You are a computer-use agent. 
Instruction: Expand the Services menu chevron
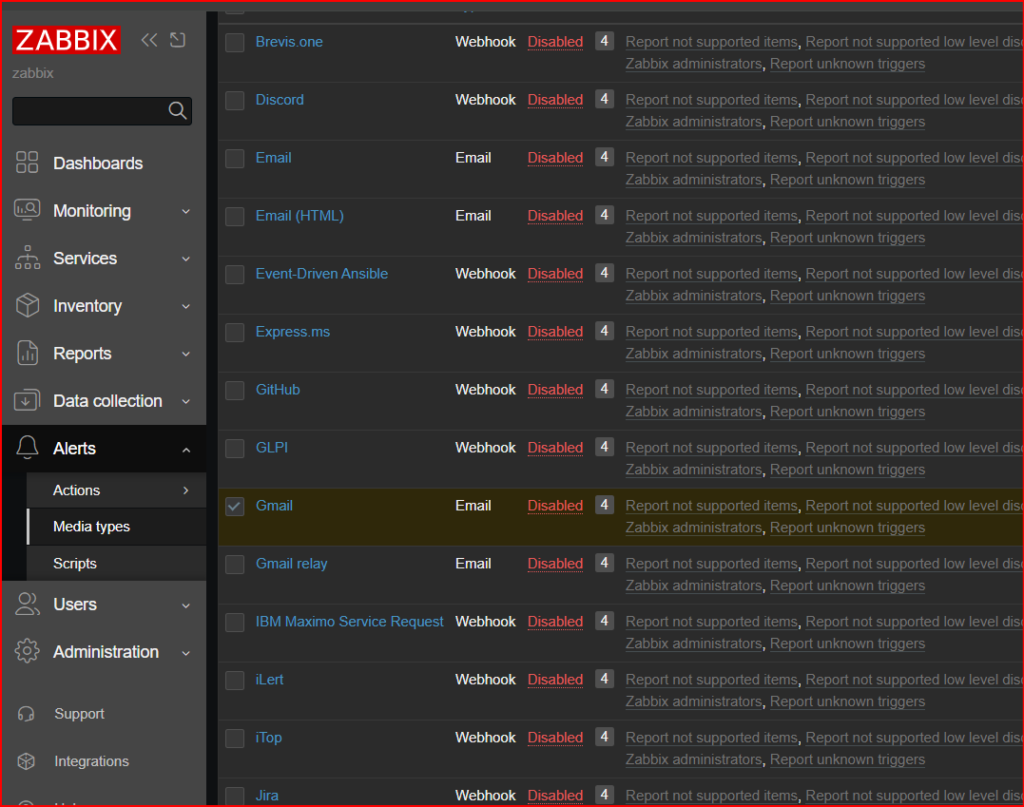(x=186, y=259)
